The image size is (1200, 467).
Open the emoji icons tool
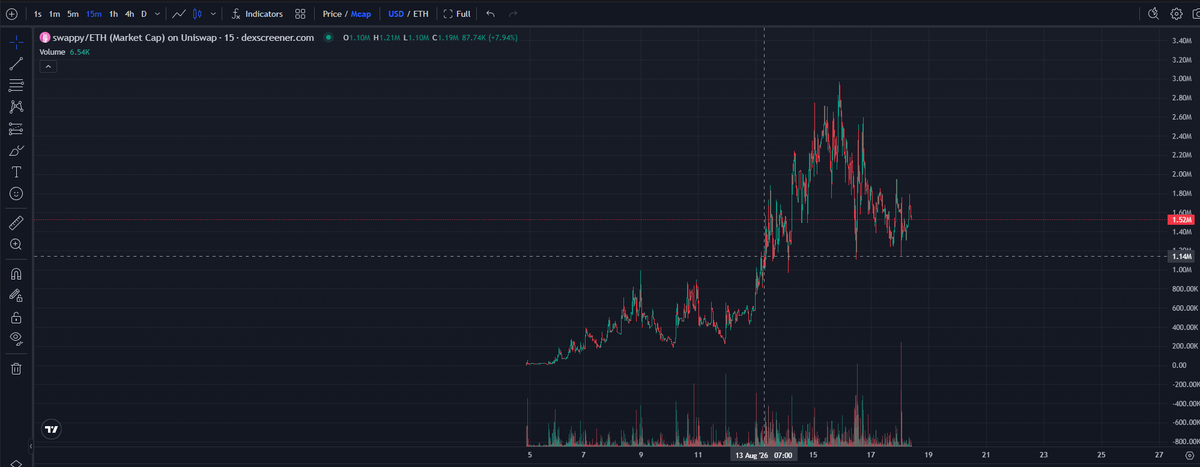(x=16, y=193)
